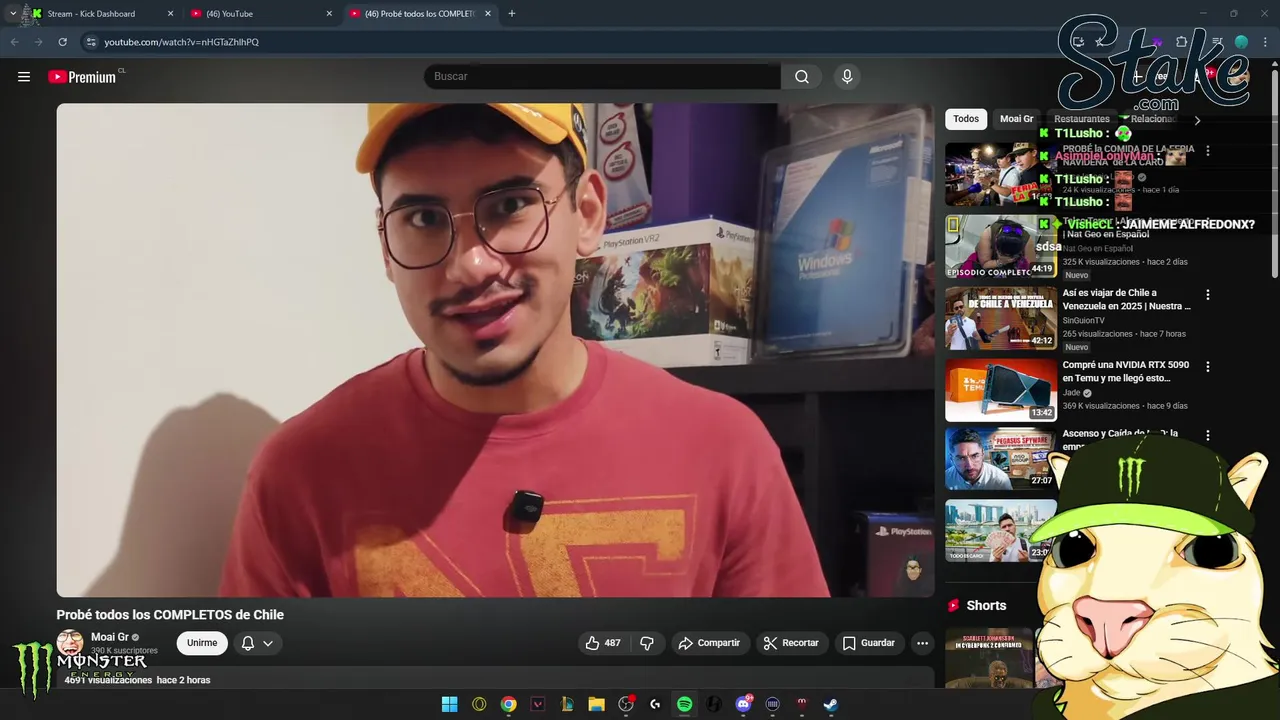
Task: Save video with Guardar button
Action: point(868,643)
